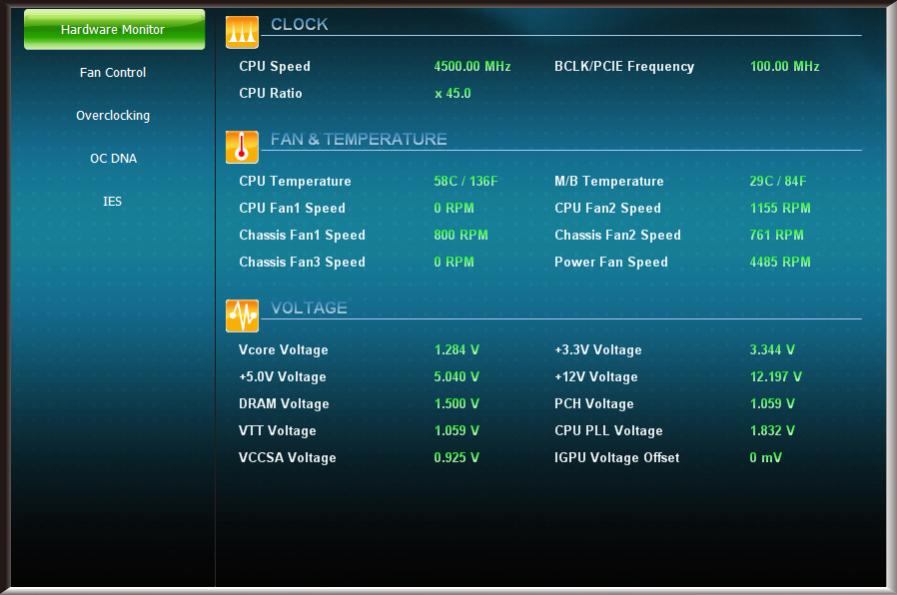Click the IGPU Voltage Offset label
Screen dimensions: 897x595
pyautogui.click(x=617, y=458)
